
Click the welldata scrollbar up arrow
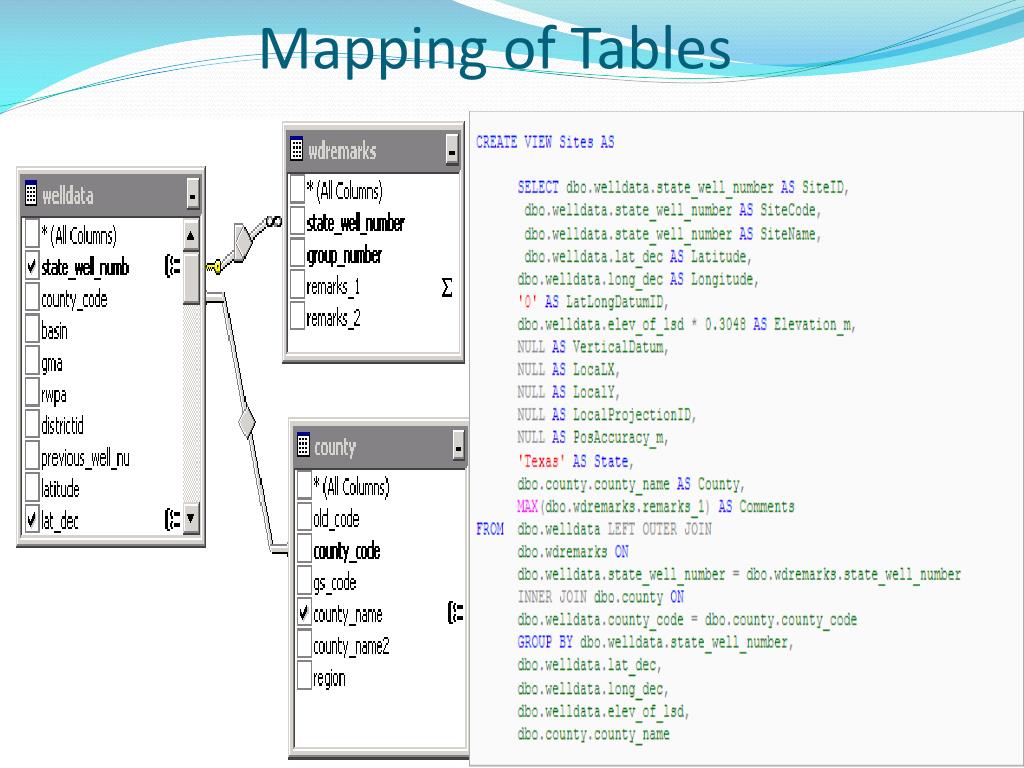pos(192,236)
